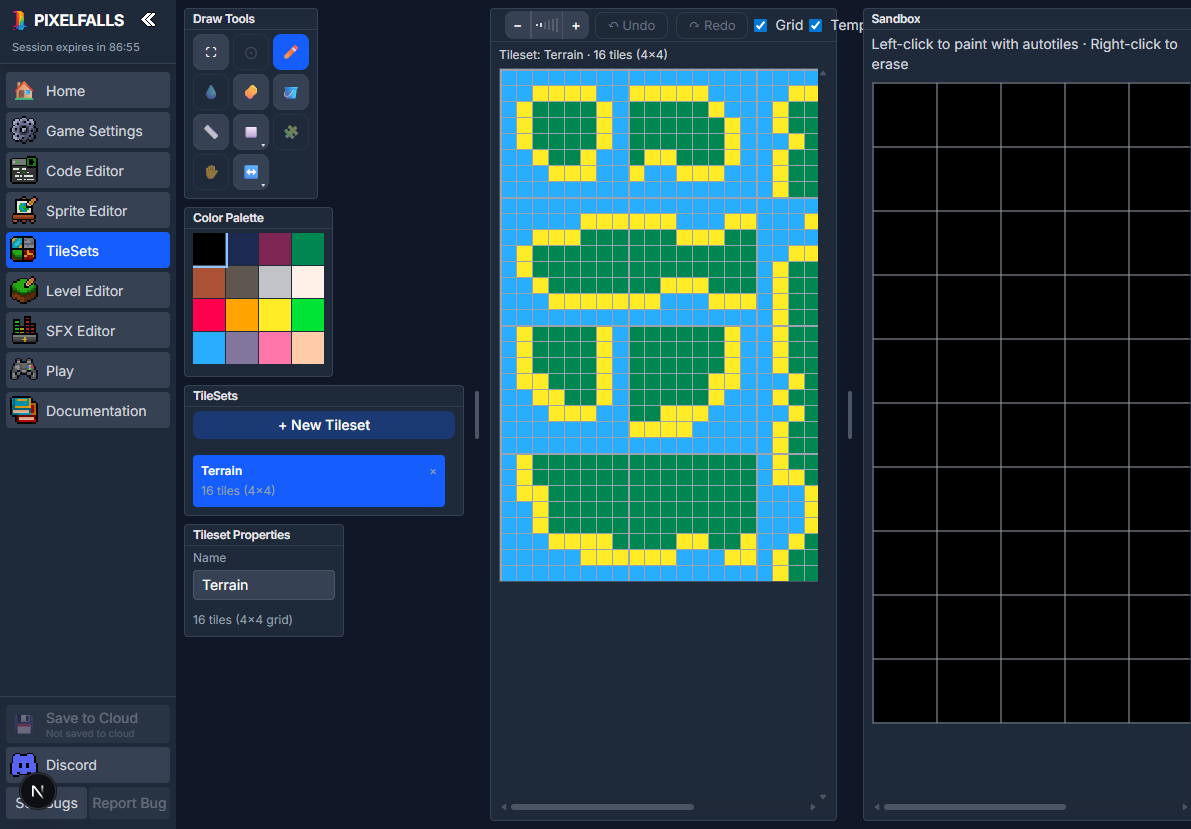Image resolution: width=1191 pixels, height=829 pixels.
Task: Select the ruler line tool
Action: (211, 132)
